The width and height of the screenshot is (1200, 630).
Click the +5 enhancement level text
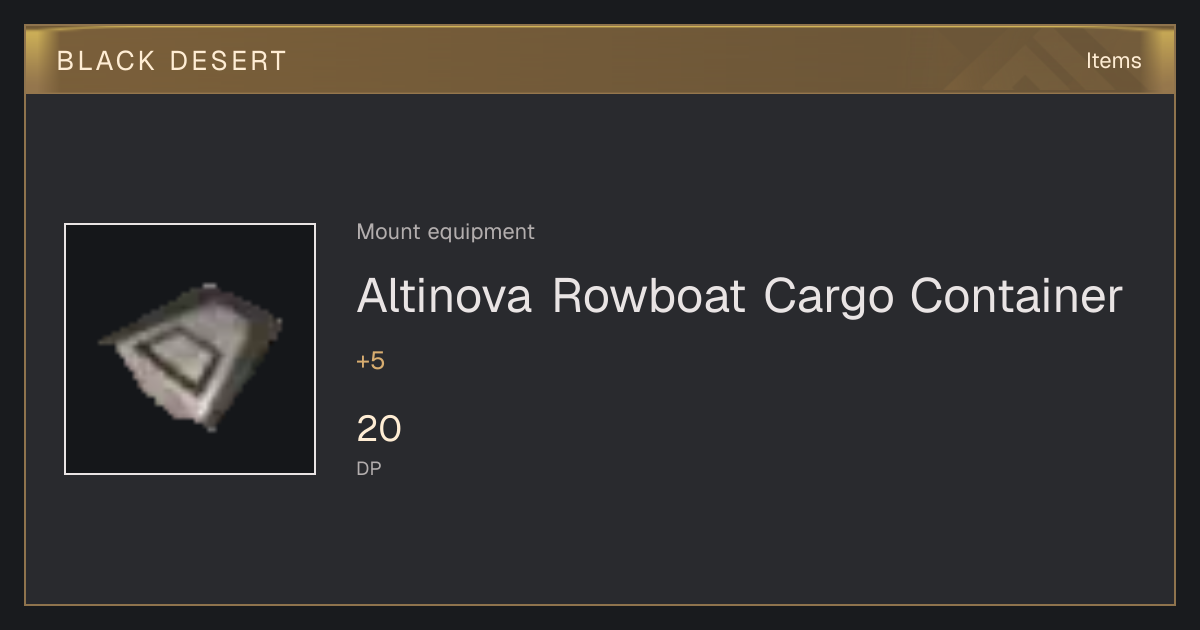370,361
